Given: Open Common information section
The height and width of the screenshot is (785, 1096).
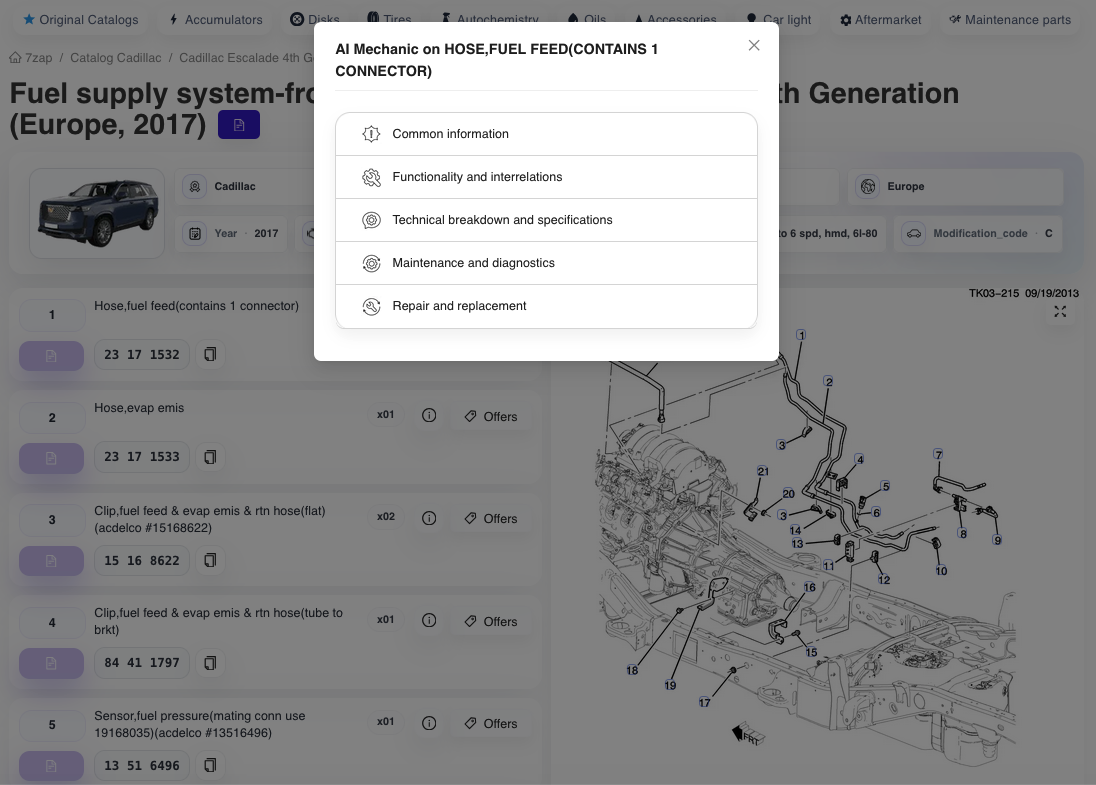Looking at the screenshot, I should click(546, 134).
